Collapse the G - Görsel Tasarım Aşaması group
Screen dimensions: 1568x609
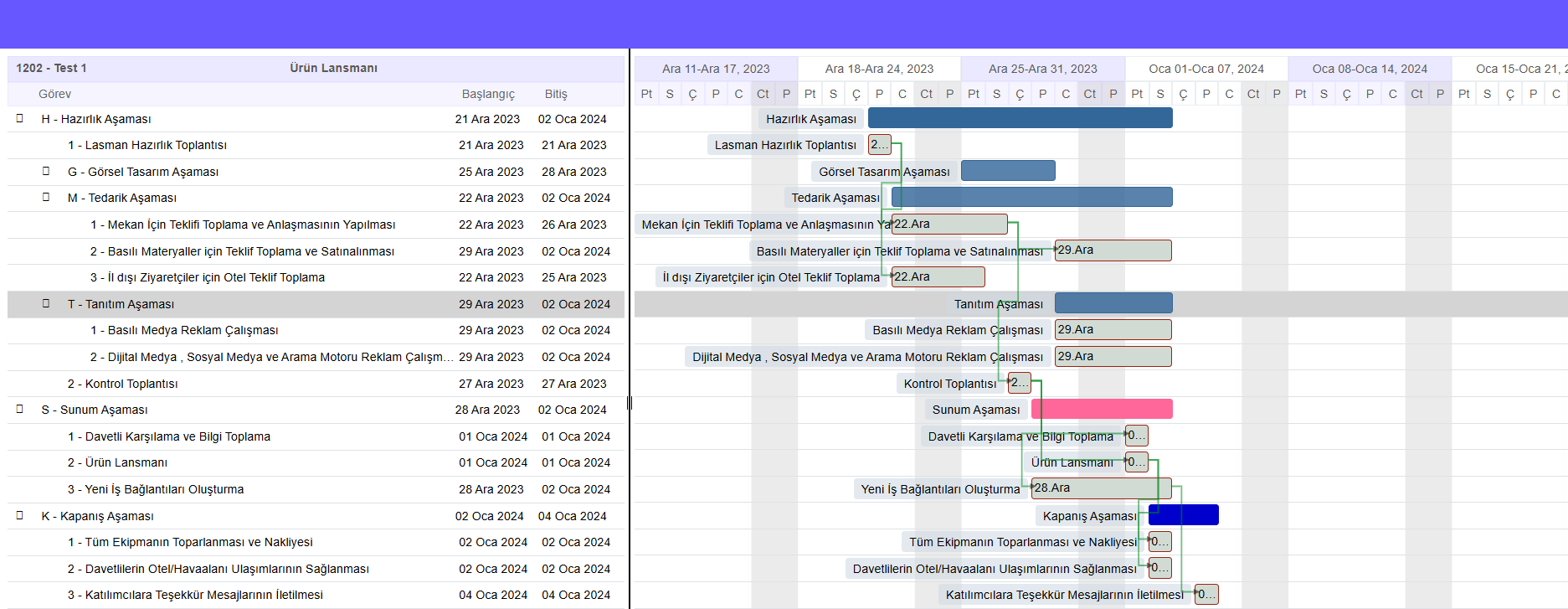click(x=47, y=171)
